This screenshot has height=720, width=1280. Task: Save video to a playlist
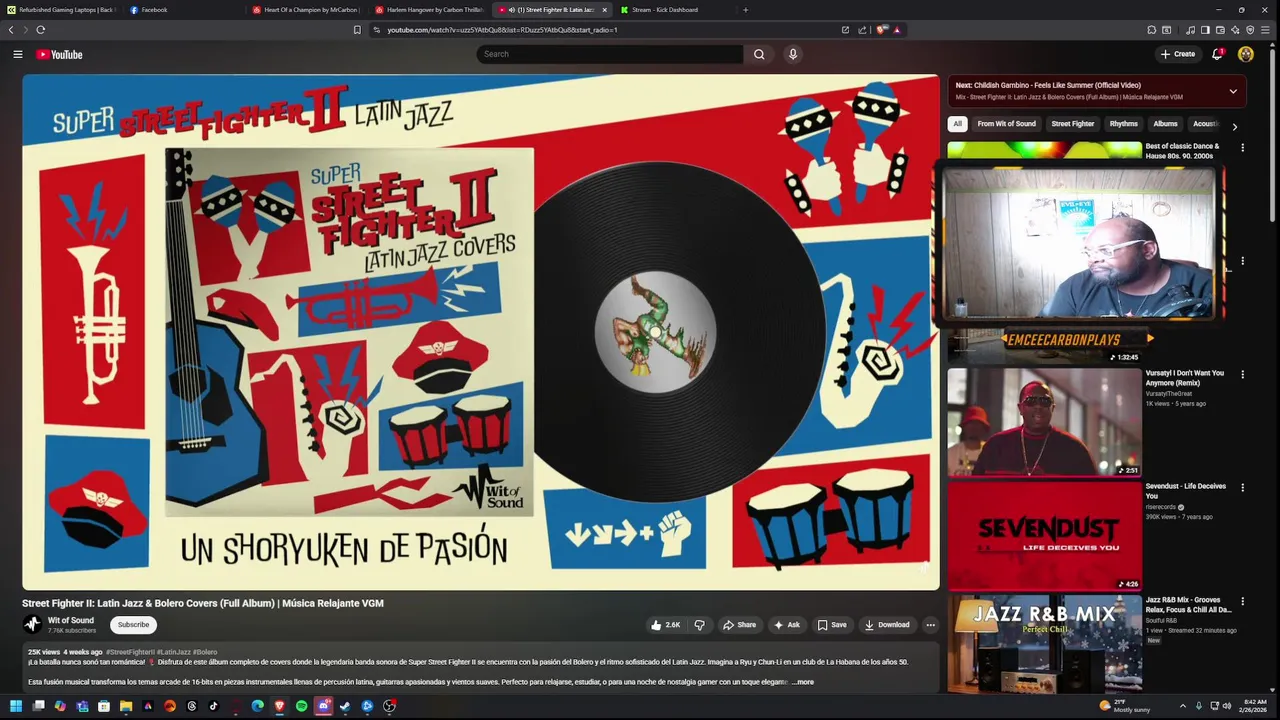832,625
